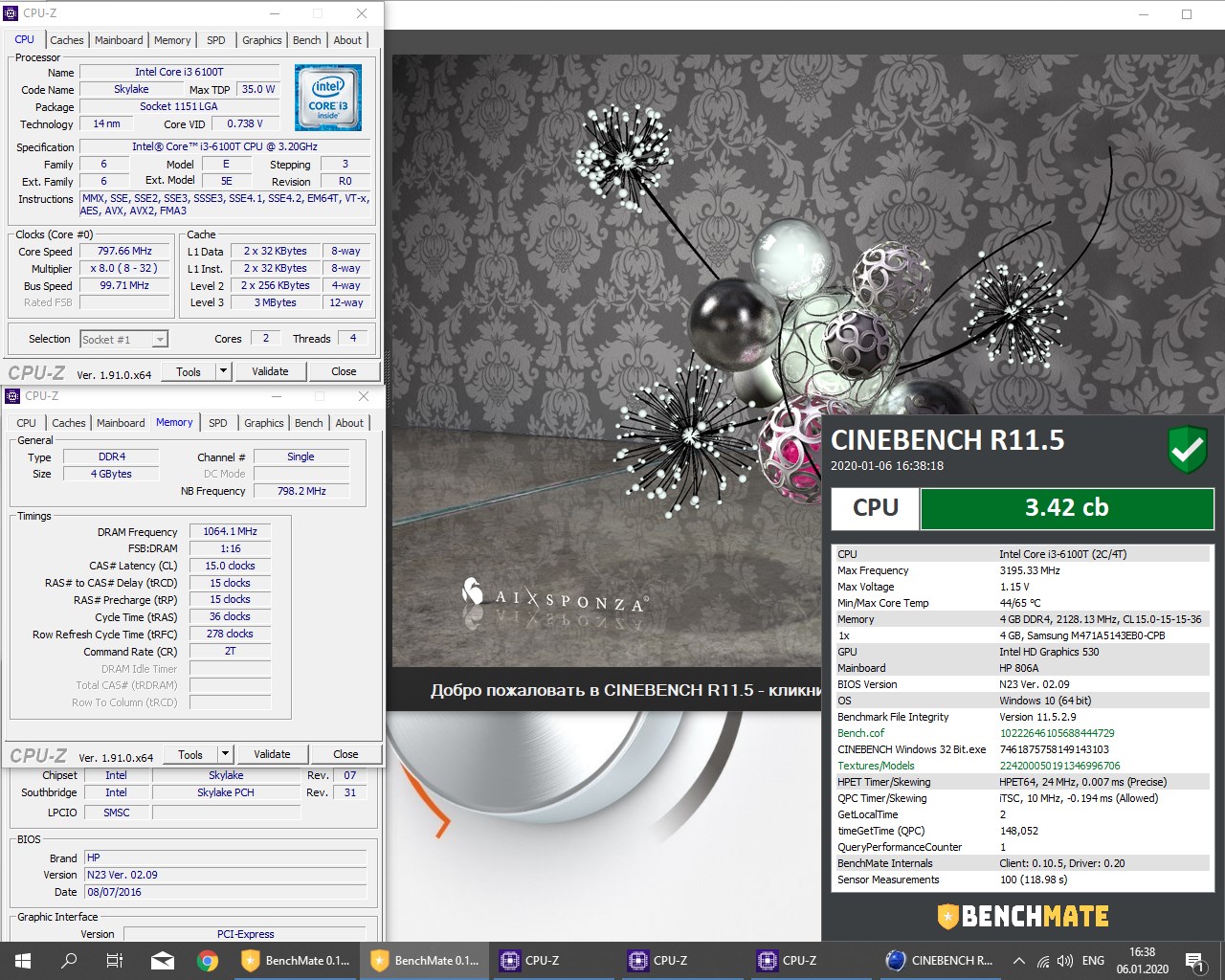The width and height of the screenshot is (1225, 980).
Task: Show hidden system tray icons
Action: [1019, 961]
